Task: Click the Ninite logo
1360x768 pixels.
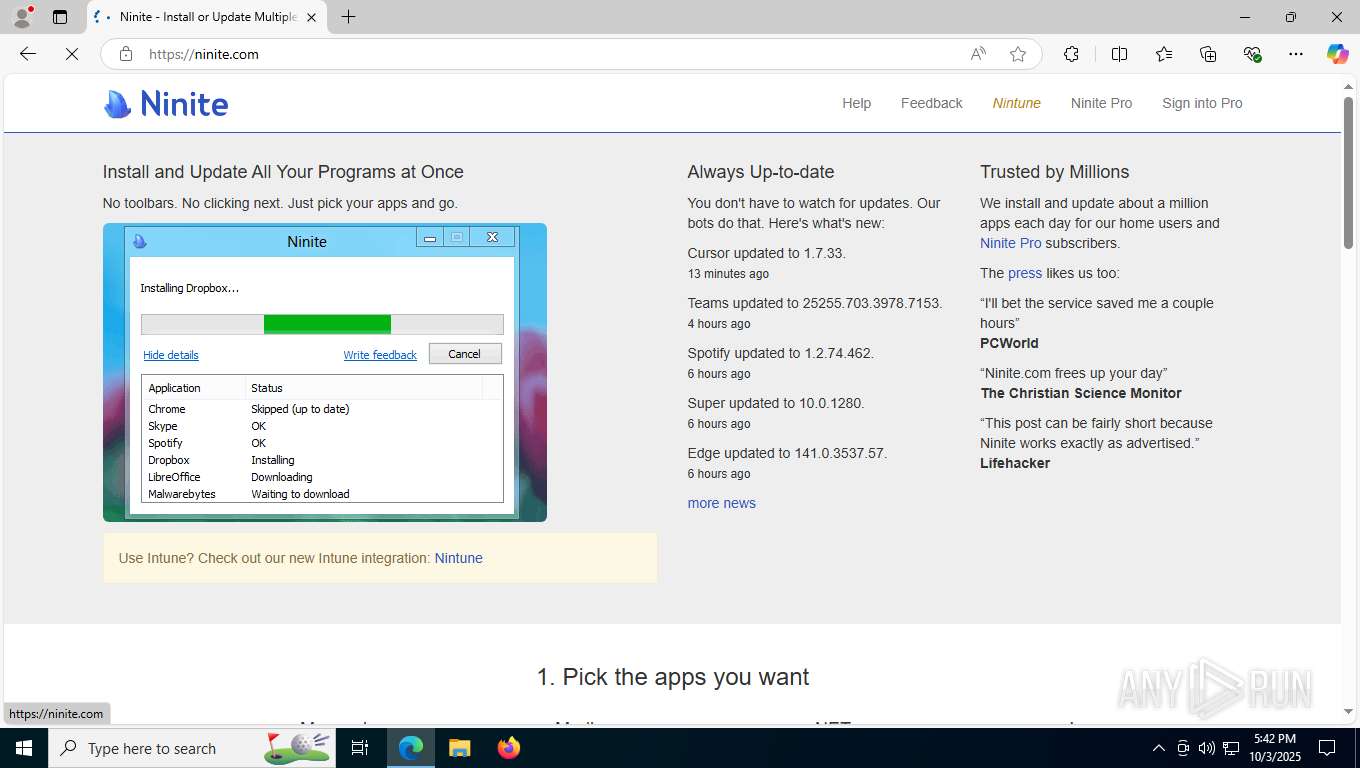Action: 166,103
